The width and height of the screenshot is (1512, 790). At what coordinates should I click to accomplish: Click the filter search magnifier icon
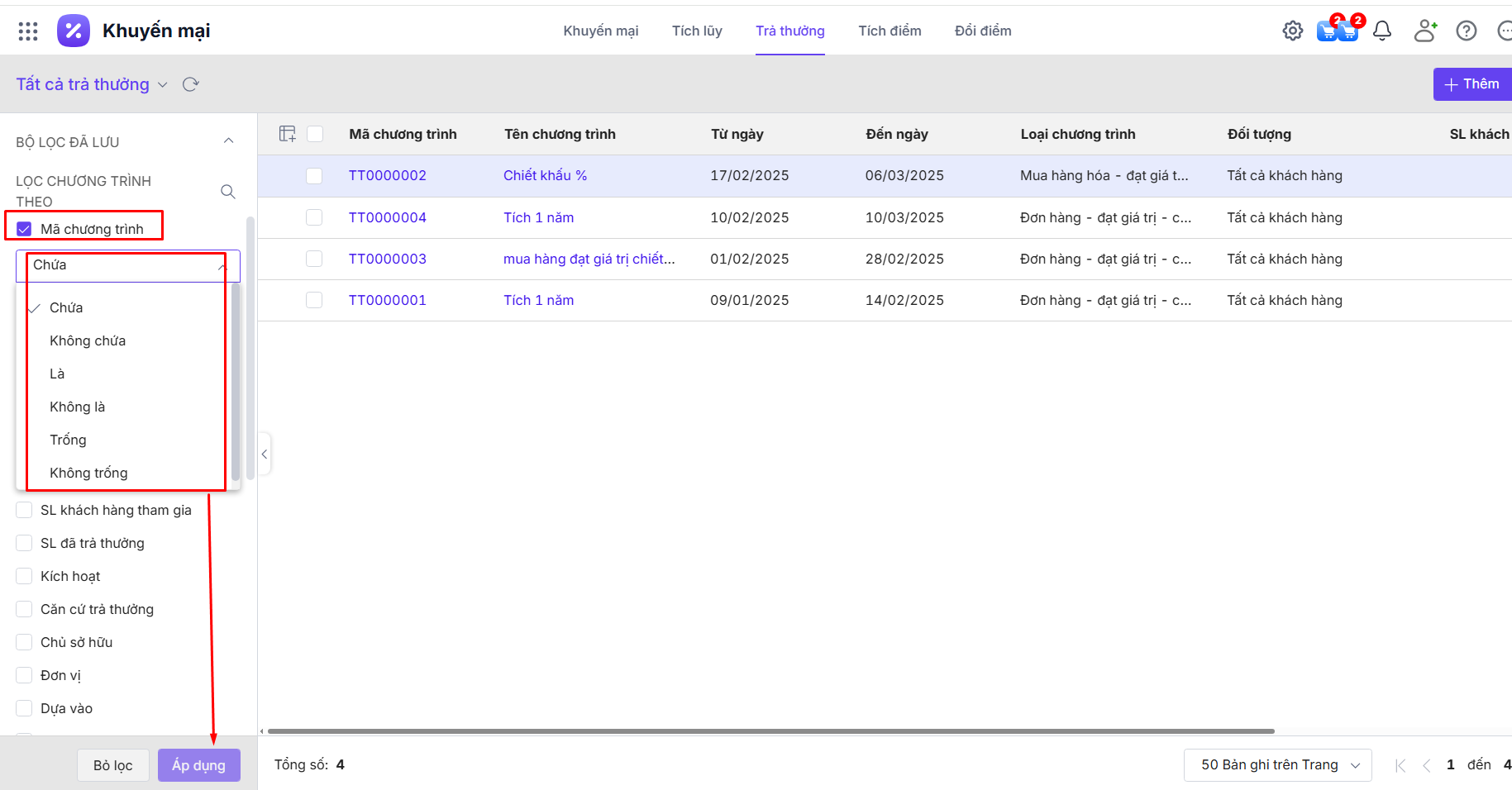[228, 192]
